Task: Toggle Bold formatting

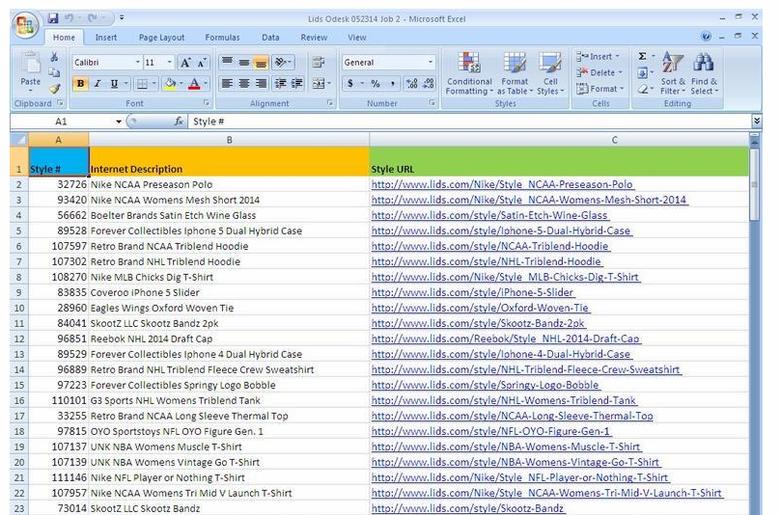Action: (80, 84)
